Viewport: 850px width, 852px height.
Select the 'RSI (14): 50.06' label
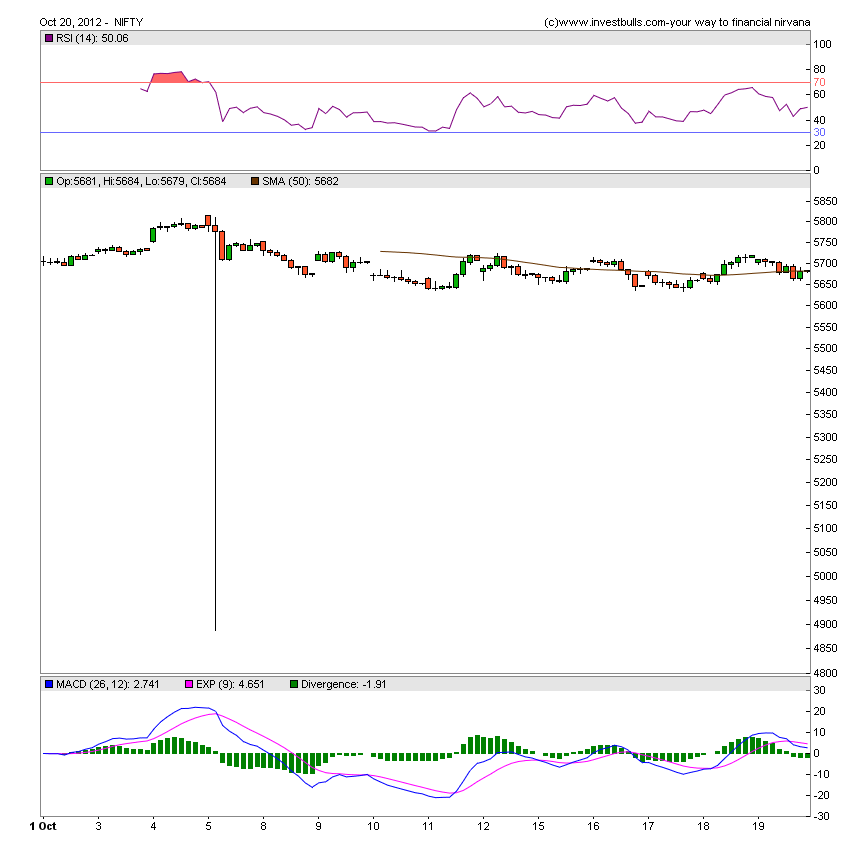click(92, 38)
